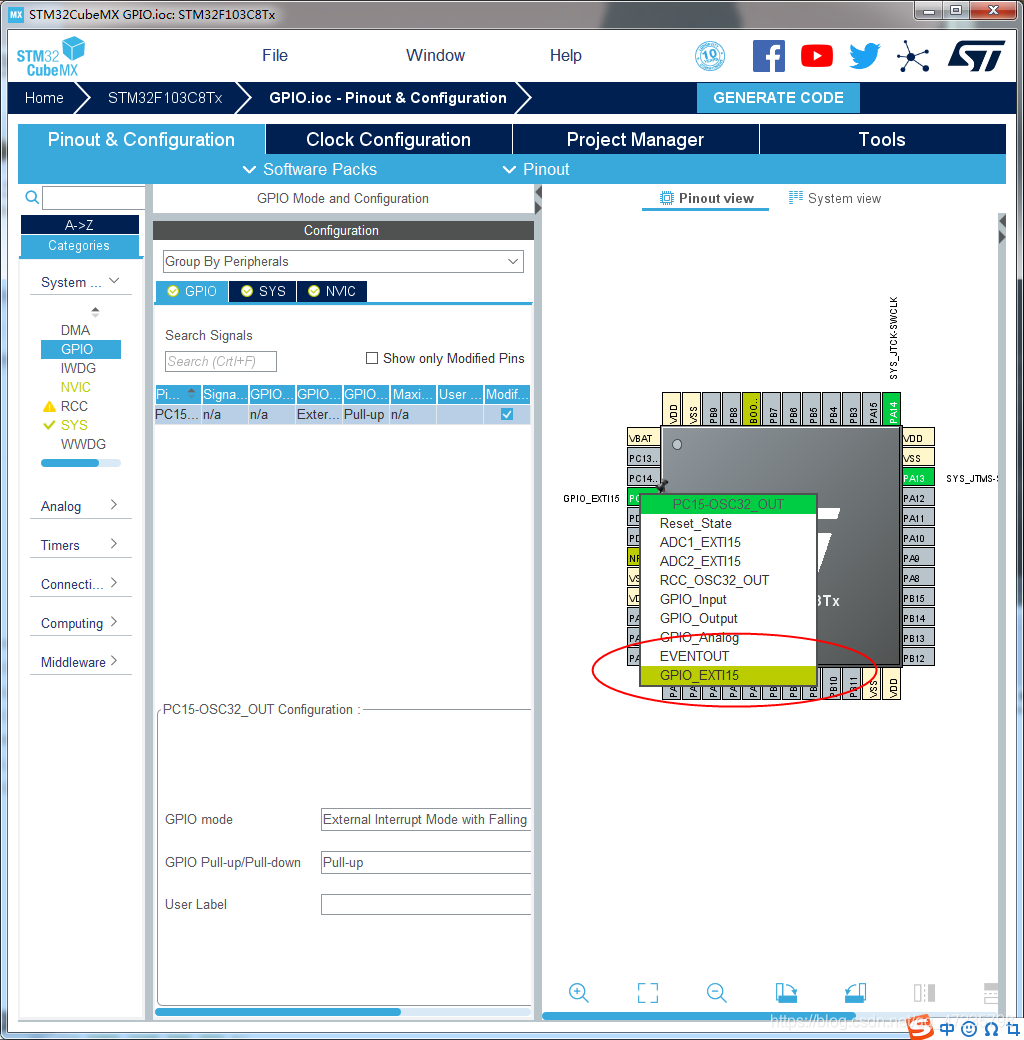Click the STM32CubeMX logo
Viewport: 1024px width, 1040px height.
[x=51, y=57]
